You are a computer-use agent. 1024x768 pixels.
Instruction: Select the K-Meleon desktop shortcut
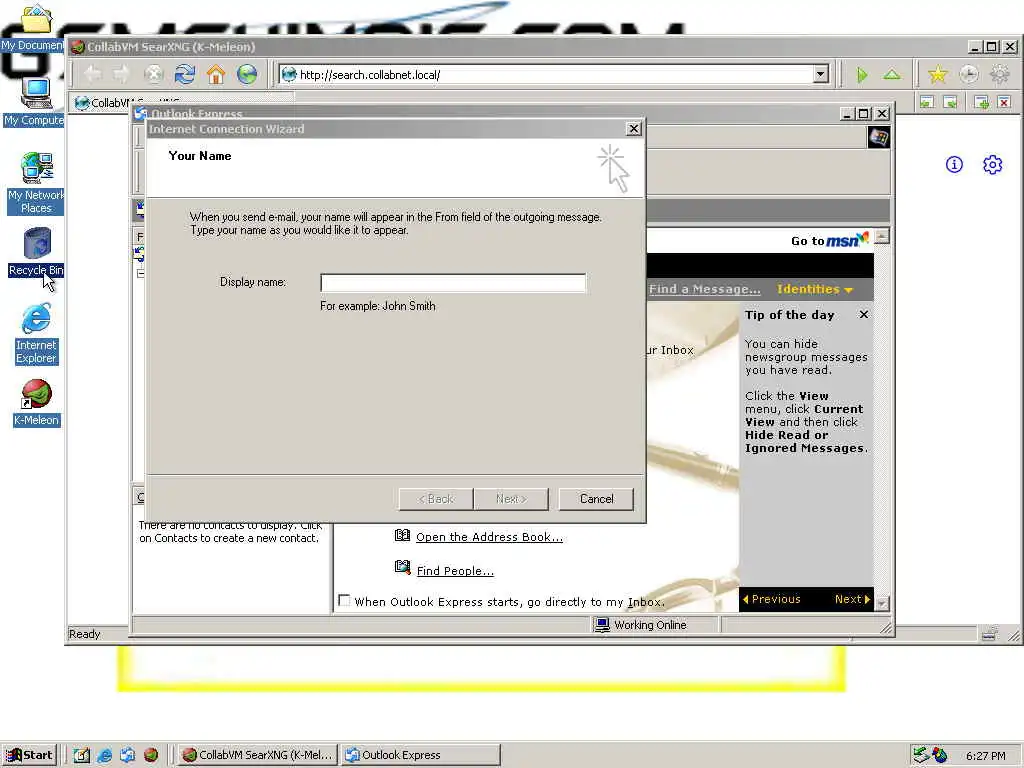point(37,402)
